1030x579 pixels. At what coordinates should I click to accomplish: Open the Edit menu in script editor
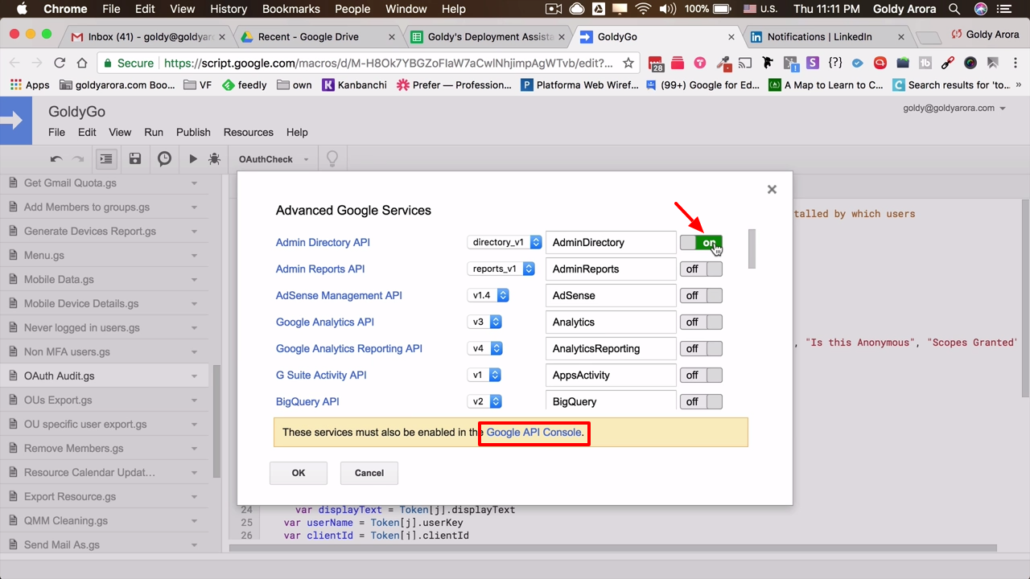pos(87,132)
